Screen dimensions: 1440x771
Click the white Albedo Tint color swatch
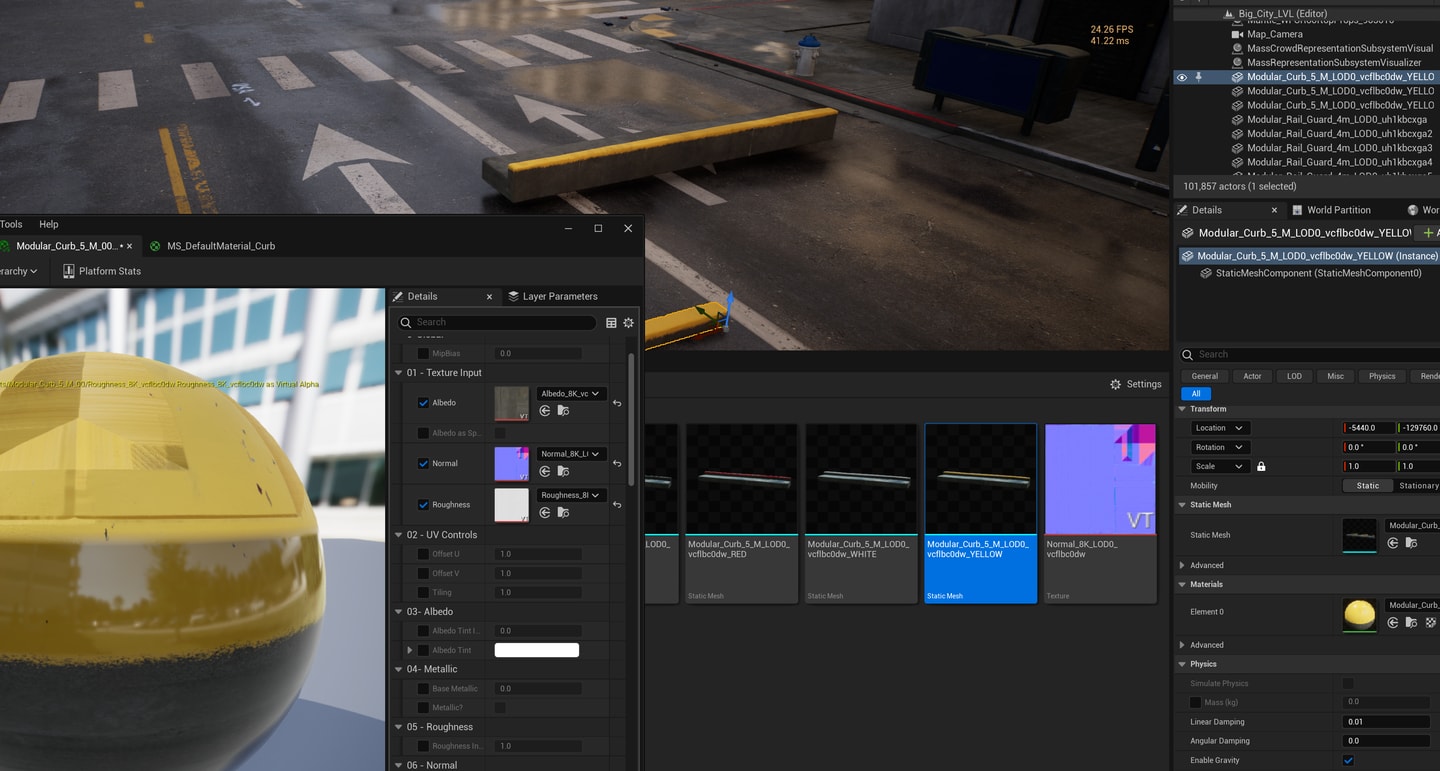click(x=537, y=650)
